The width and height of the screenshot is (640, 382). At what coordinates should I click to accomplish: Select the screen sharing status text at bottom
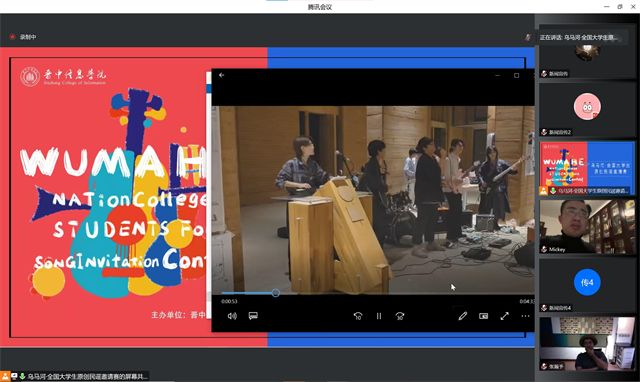(88, 376)
